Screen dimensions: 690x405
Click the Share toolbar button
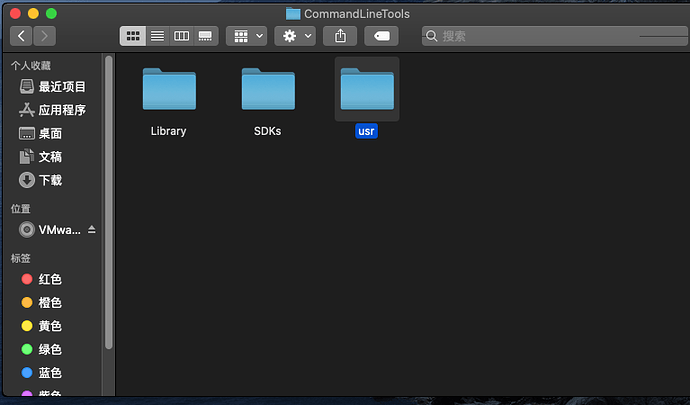coord(340,36)
